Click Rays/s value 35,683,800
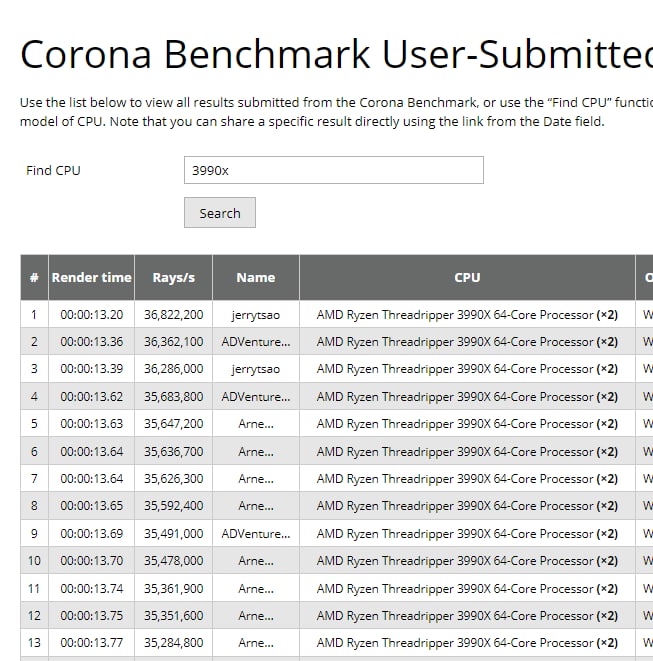This screenshot has height=661, width=653. click(x=173, y=397)
